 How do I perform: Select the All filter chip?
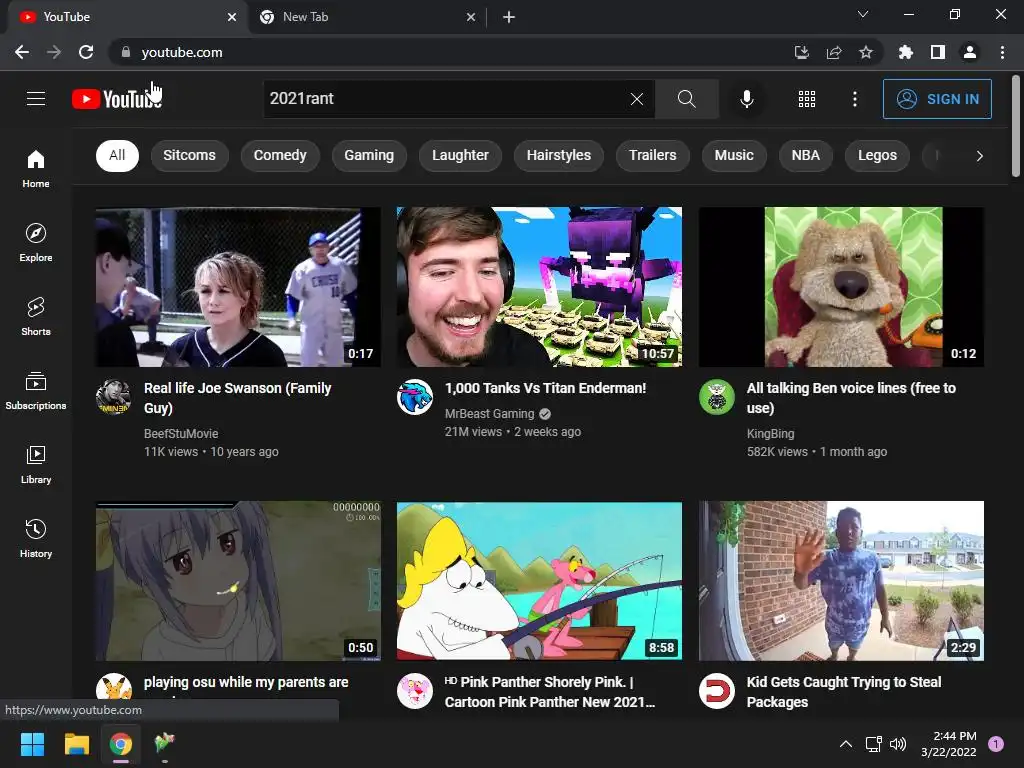(x=118, y=155)
